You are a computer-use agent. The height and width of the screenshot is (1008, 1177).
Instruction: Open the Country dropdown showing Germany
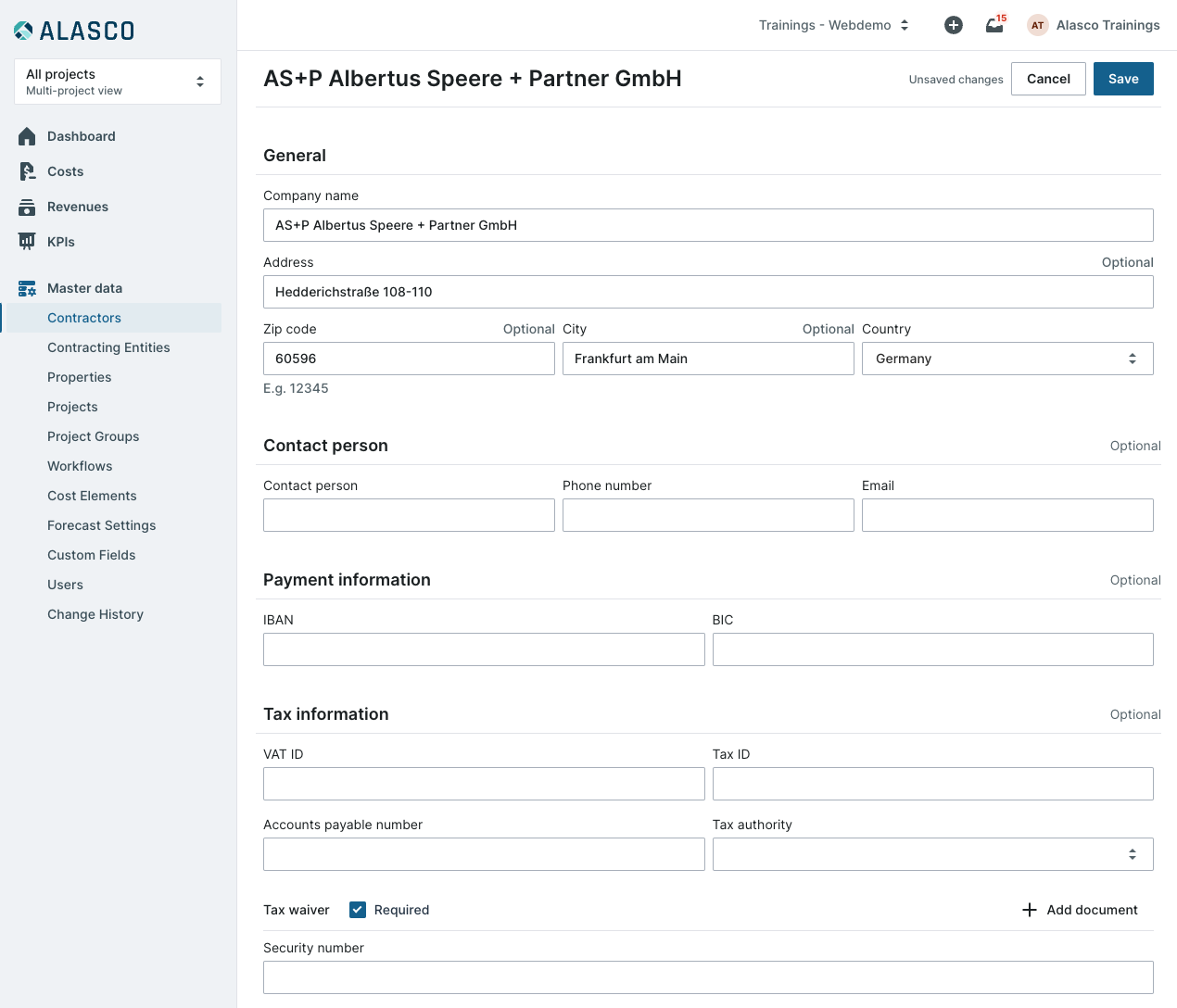1007,359
